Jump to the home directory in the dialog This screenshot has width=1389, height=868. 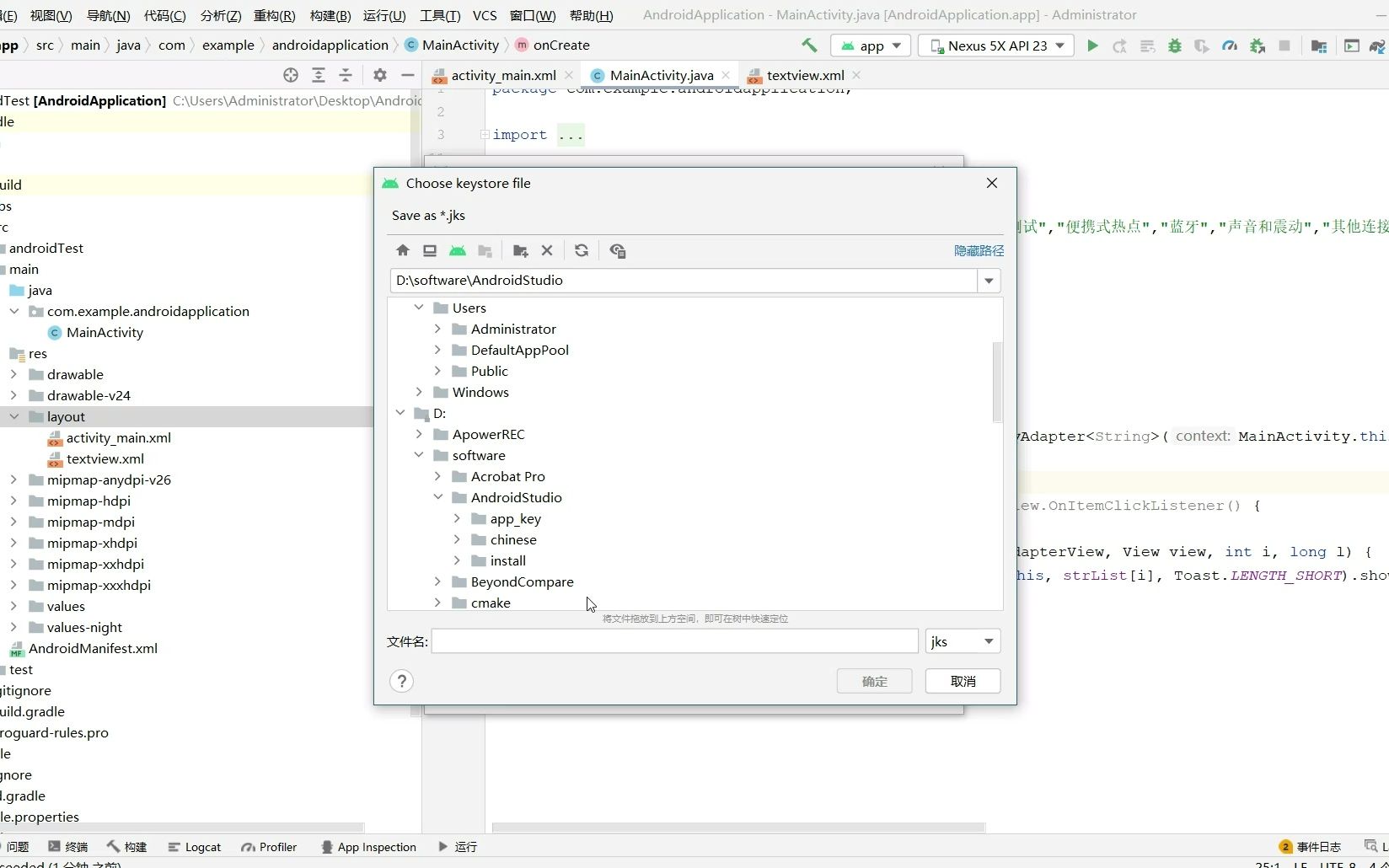403,250
